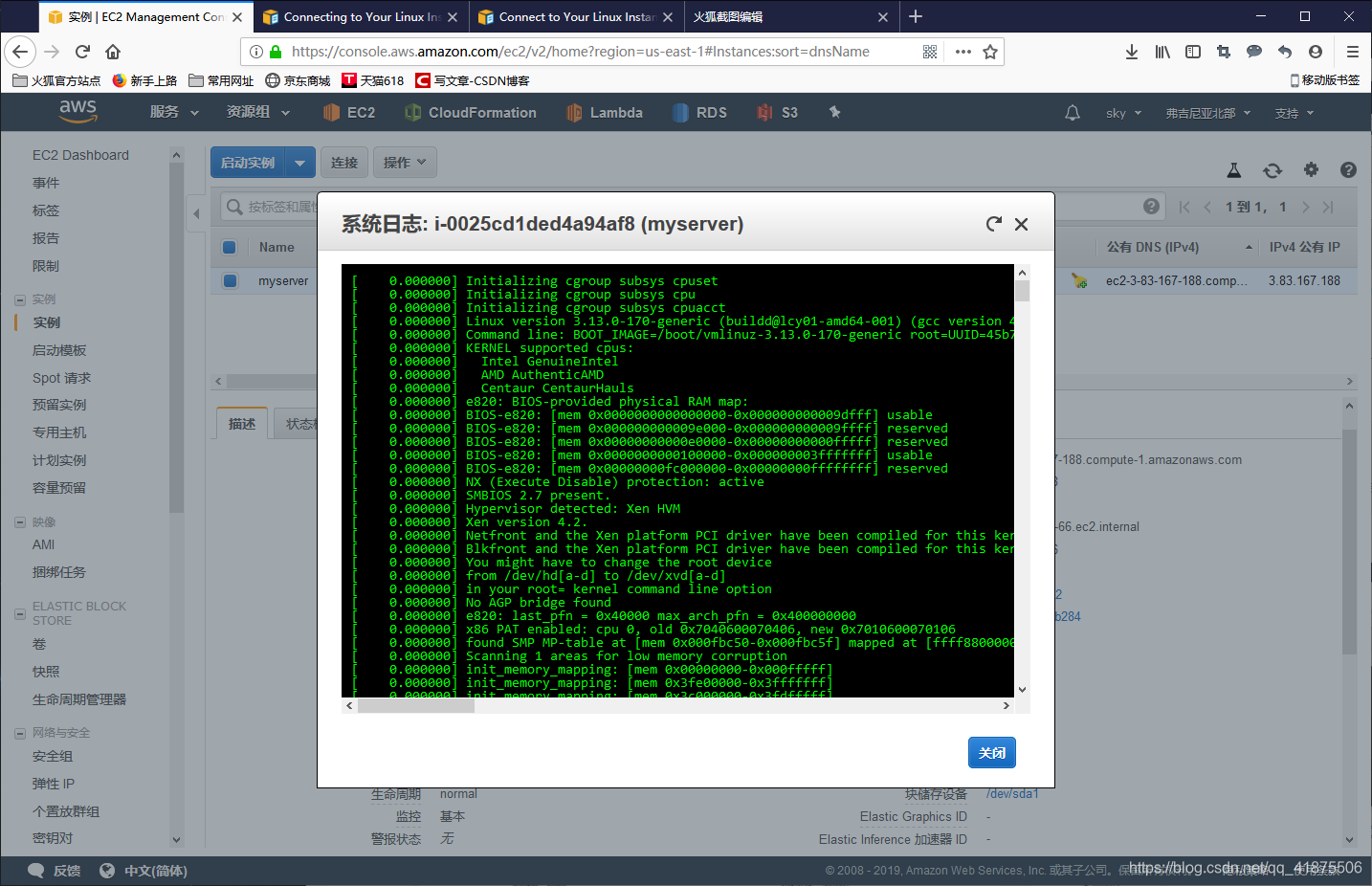Close the system log dialog with X
Viewport: 1372px width, 886px height.
(1022, 224)
